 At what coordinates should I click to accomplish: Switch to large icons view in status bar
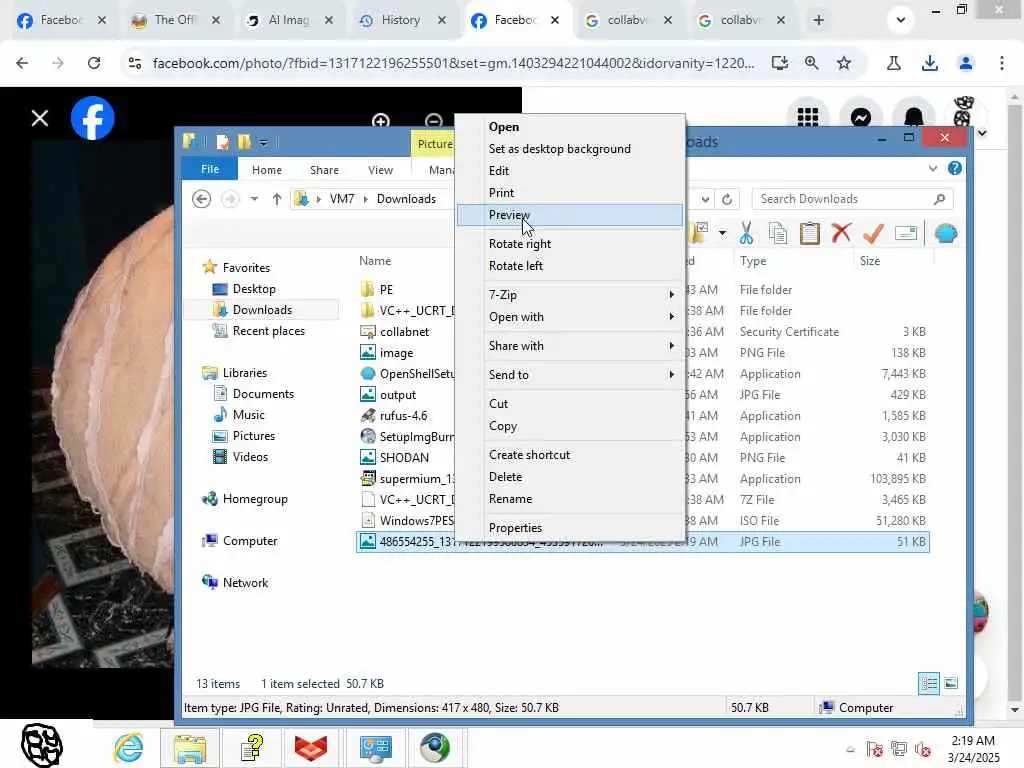pyautogui.click(x=951, y=683)
